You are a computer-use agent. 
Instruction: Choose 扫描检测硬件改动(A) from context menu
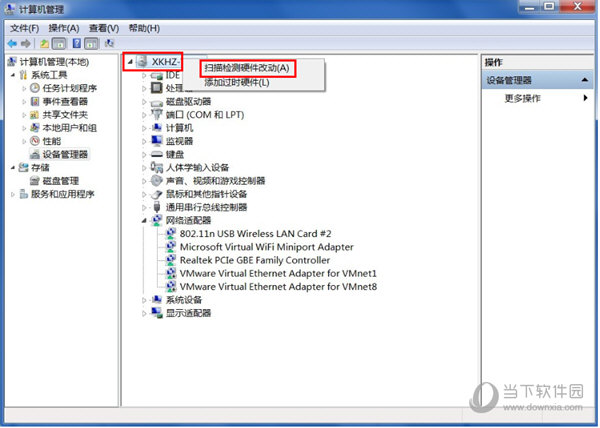(x=247, y=68)
